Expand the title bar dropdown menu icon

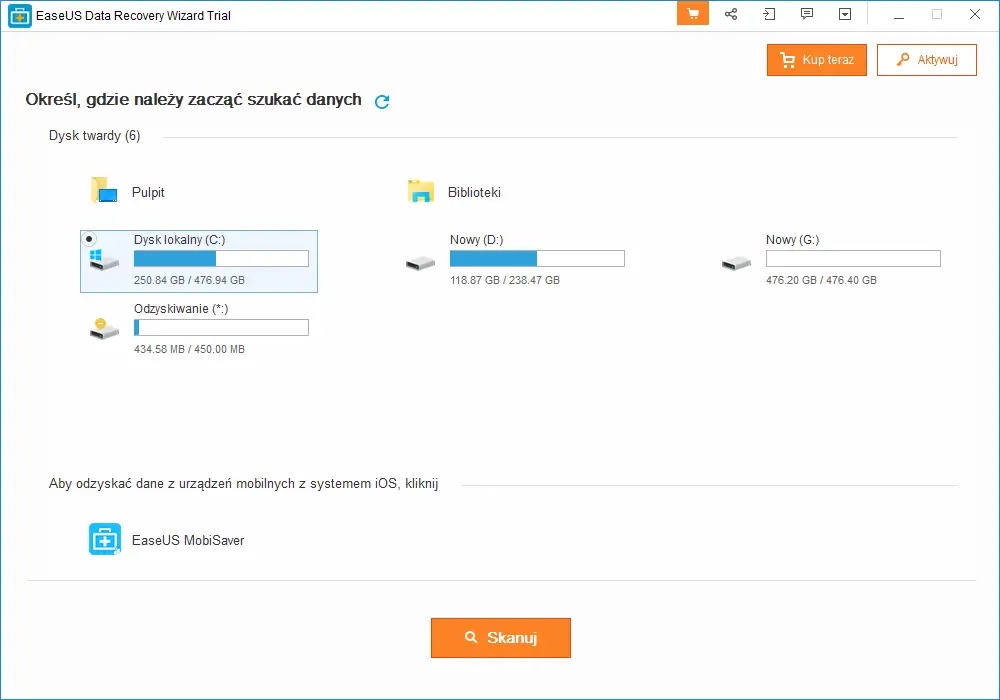pos(845,14)
